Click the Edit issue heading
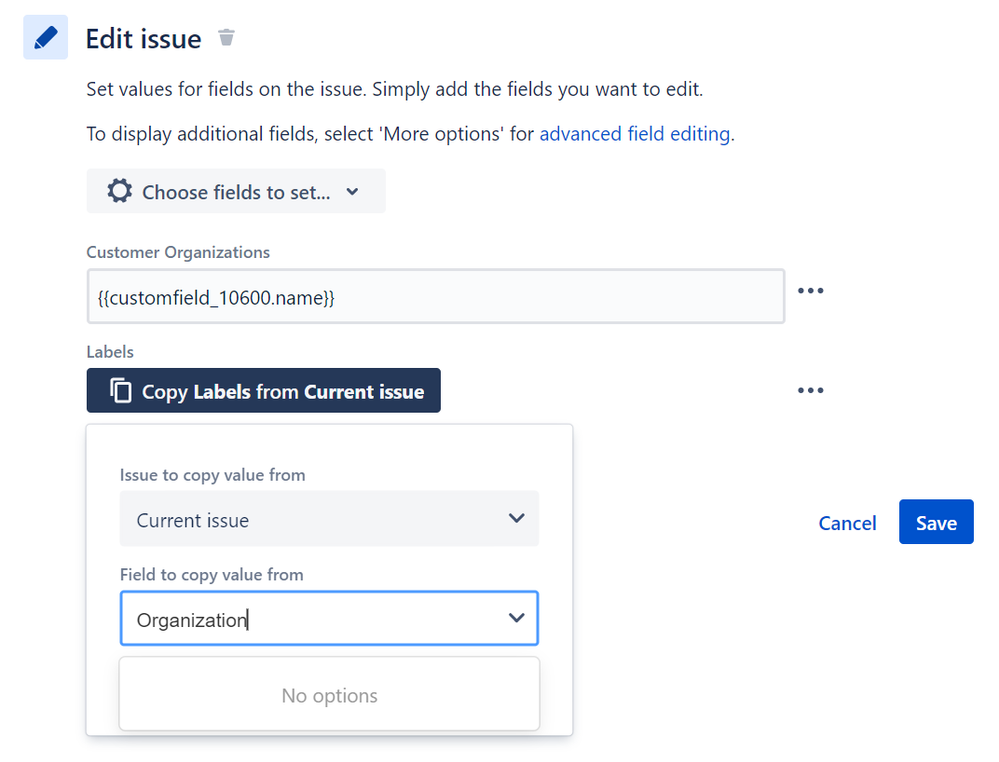 143,39
